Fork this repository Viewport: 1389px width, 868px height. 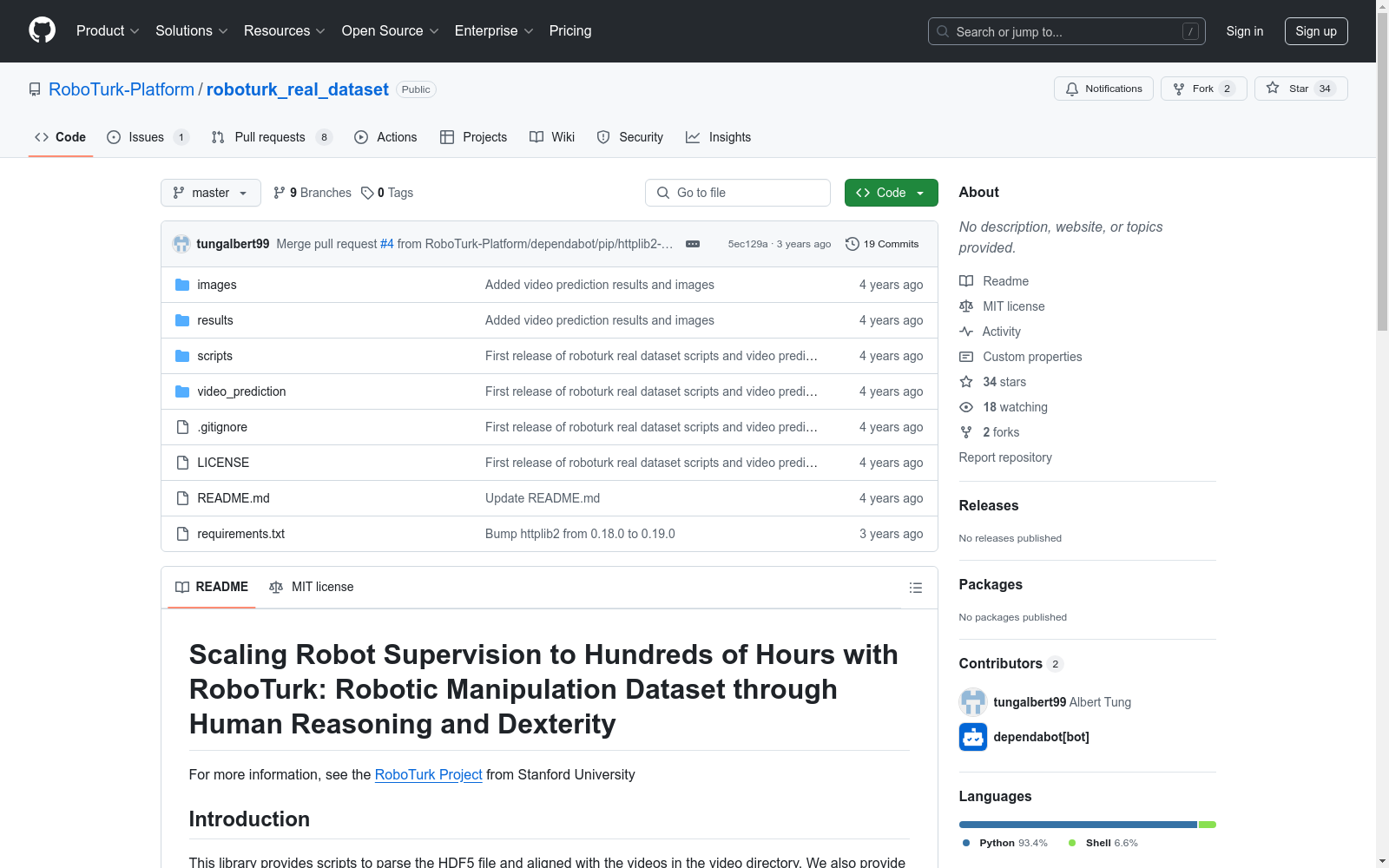[1203, 89]
